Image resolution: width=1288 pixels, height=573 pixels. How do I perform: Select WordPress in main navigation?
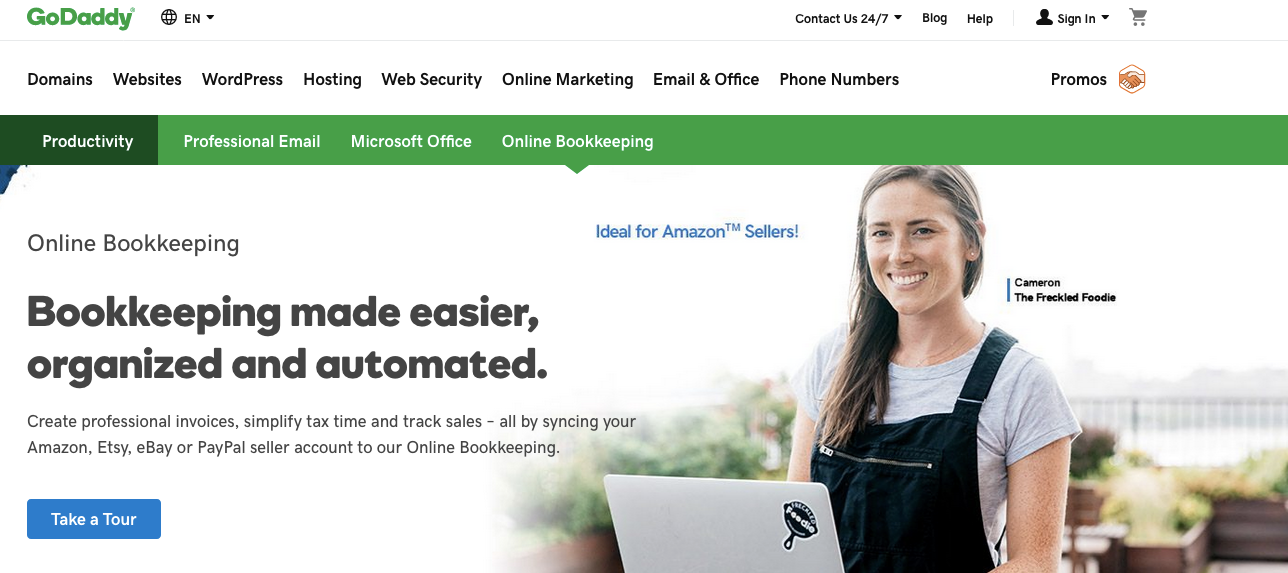tap(242, 79)
